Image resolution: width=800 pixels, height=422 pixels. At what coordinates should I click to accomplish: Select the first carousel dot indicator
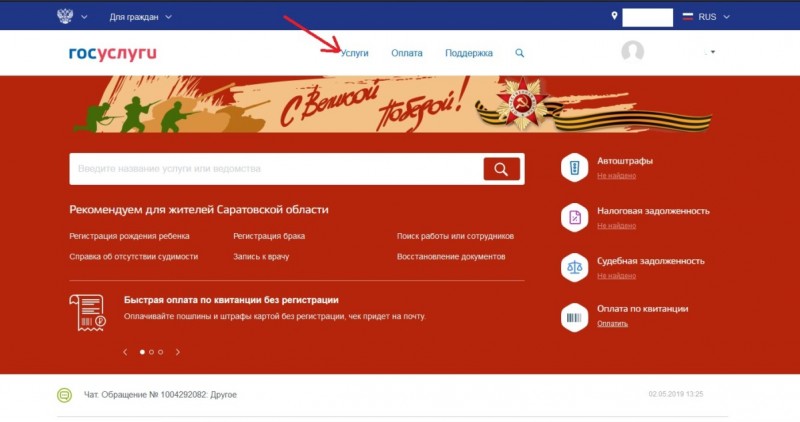click(142, 352)
